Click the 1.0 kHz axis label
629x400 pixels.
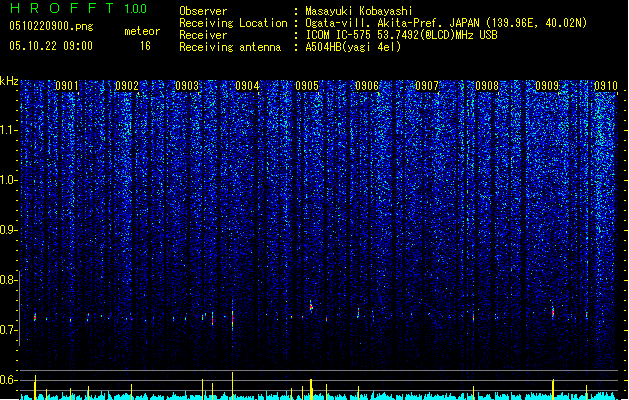(x=9, y=180)
